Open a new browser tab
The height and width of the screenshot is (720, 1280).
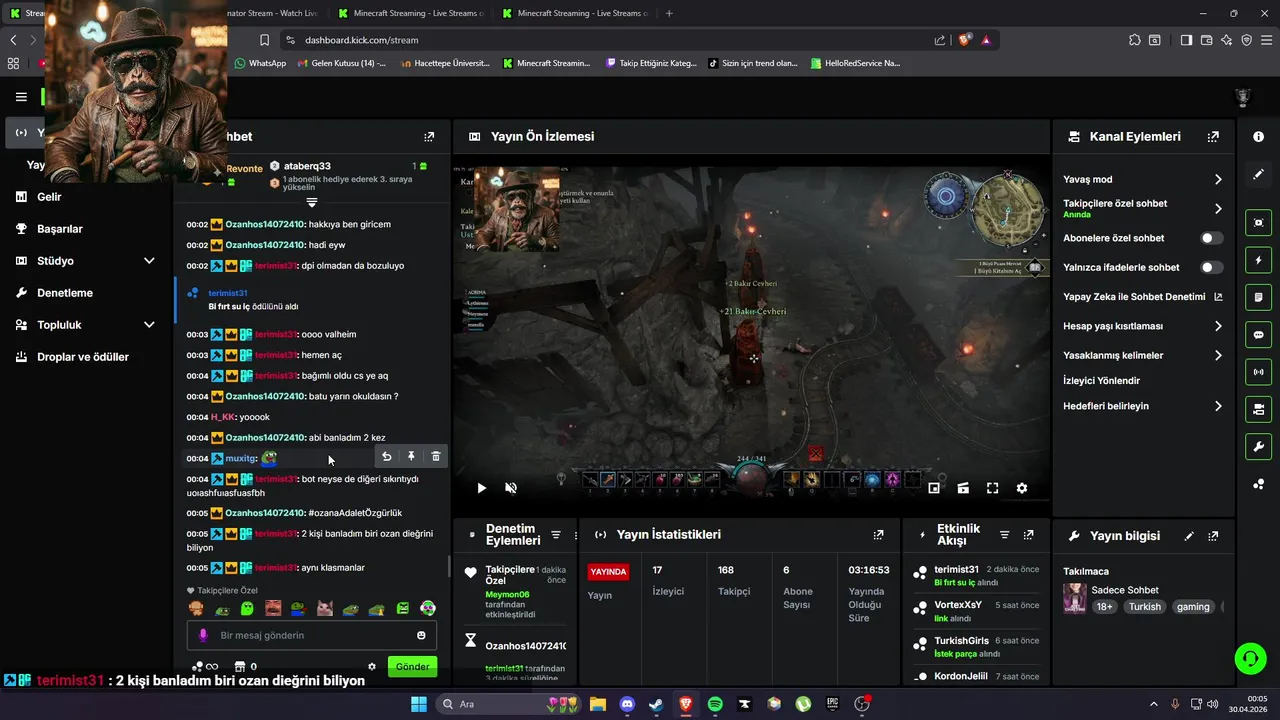click(x=669, y=13)
